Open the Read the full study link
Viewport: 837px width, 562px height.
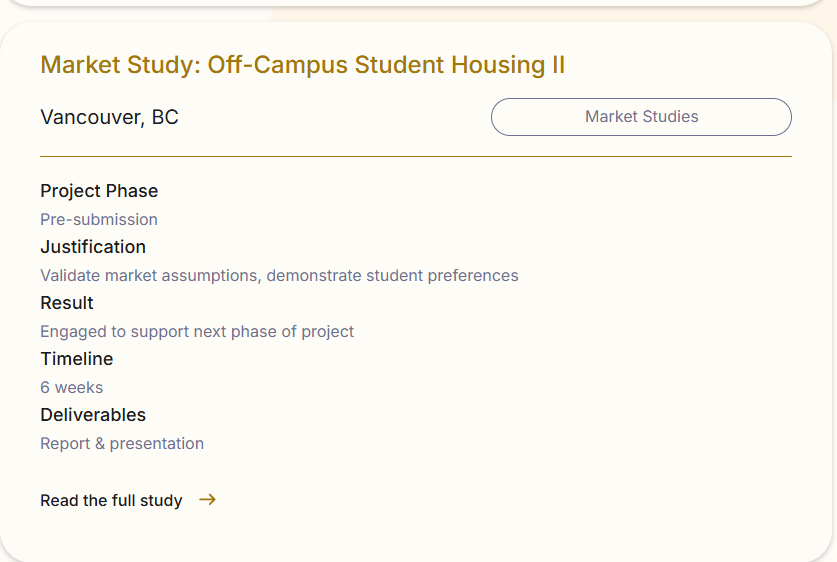pos(111,500)
